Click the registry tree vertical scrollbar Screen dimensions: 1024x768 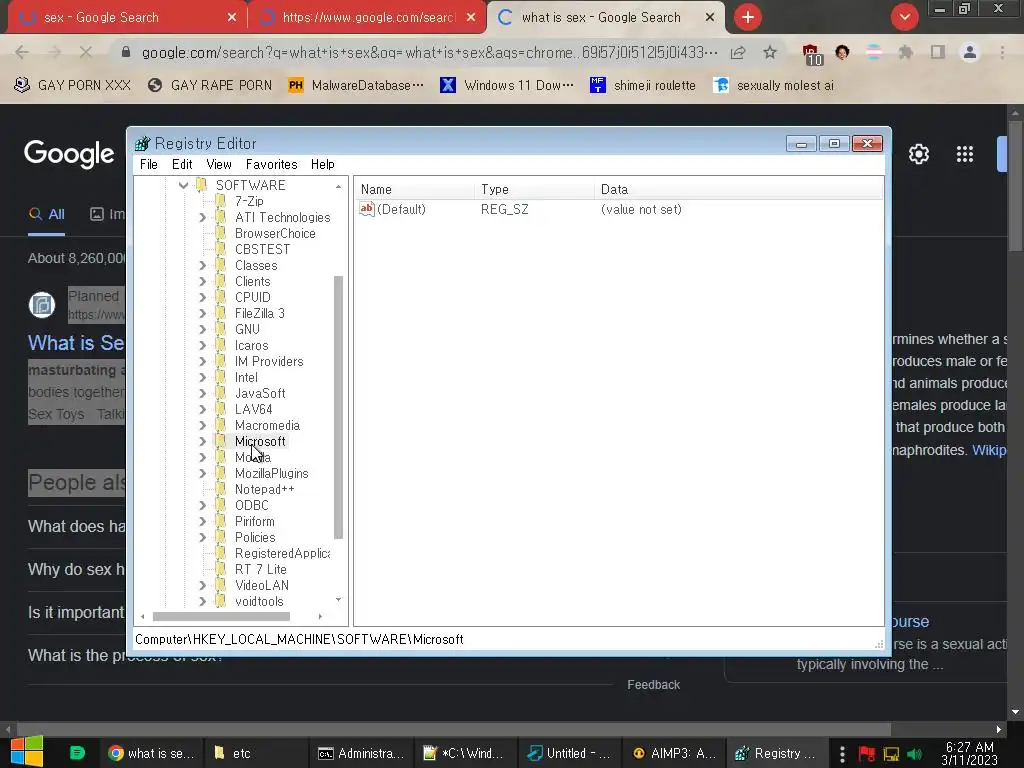(x=338, y=407)
